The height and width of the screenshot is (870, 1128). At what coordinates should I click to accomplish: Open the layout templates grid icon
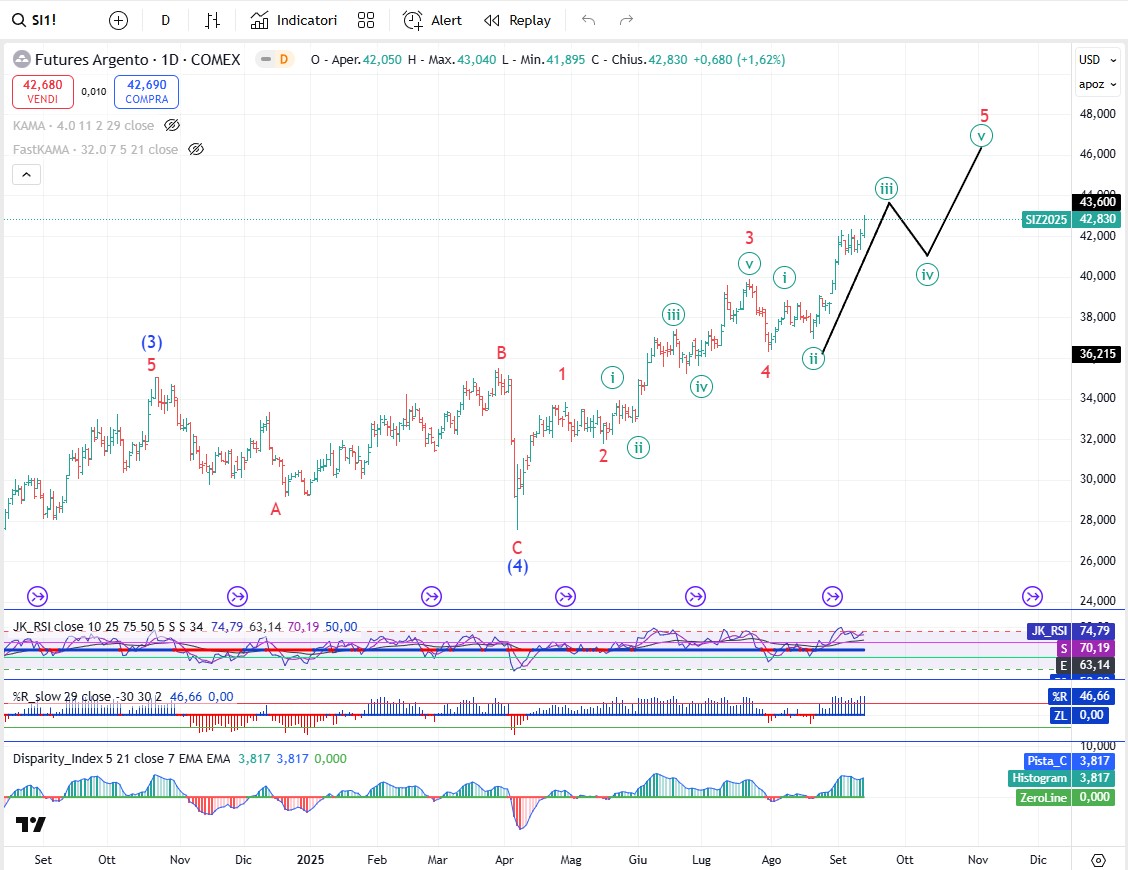tap(366, 20)
